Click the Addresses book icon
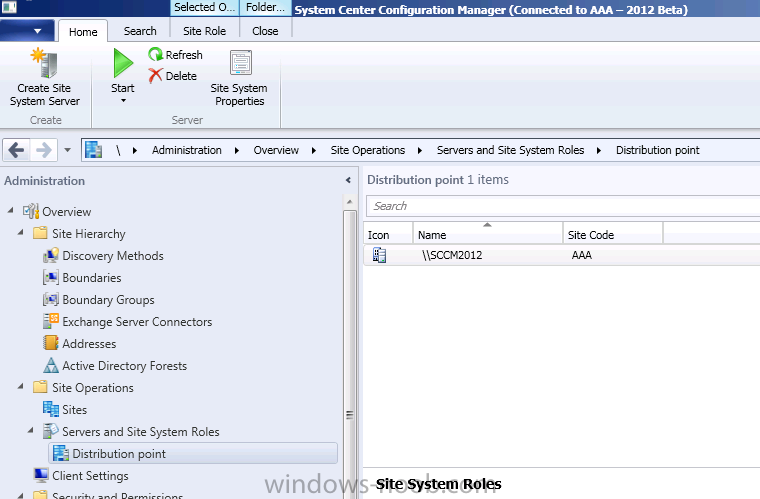 pos(50,343)
